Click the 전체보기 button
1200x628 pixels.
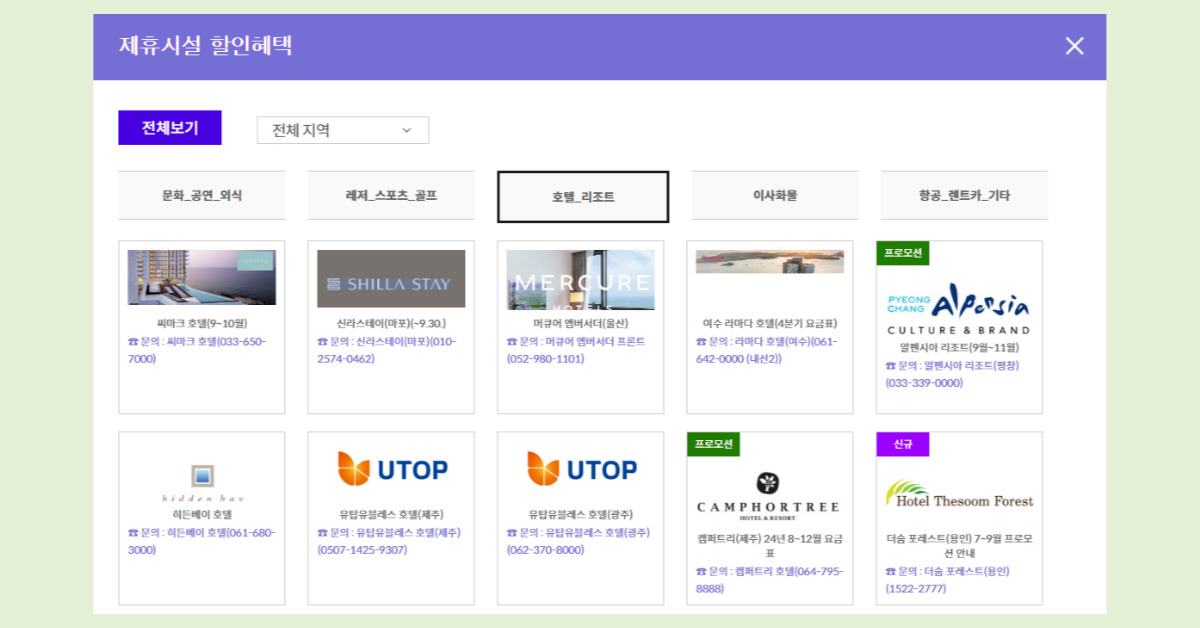coord(170,128)
